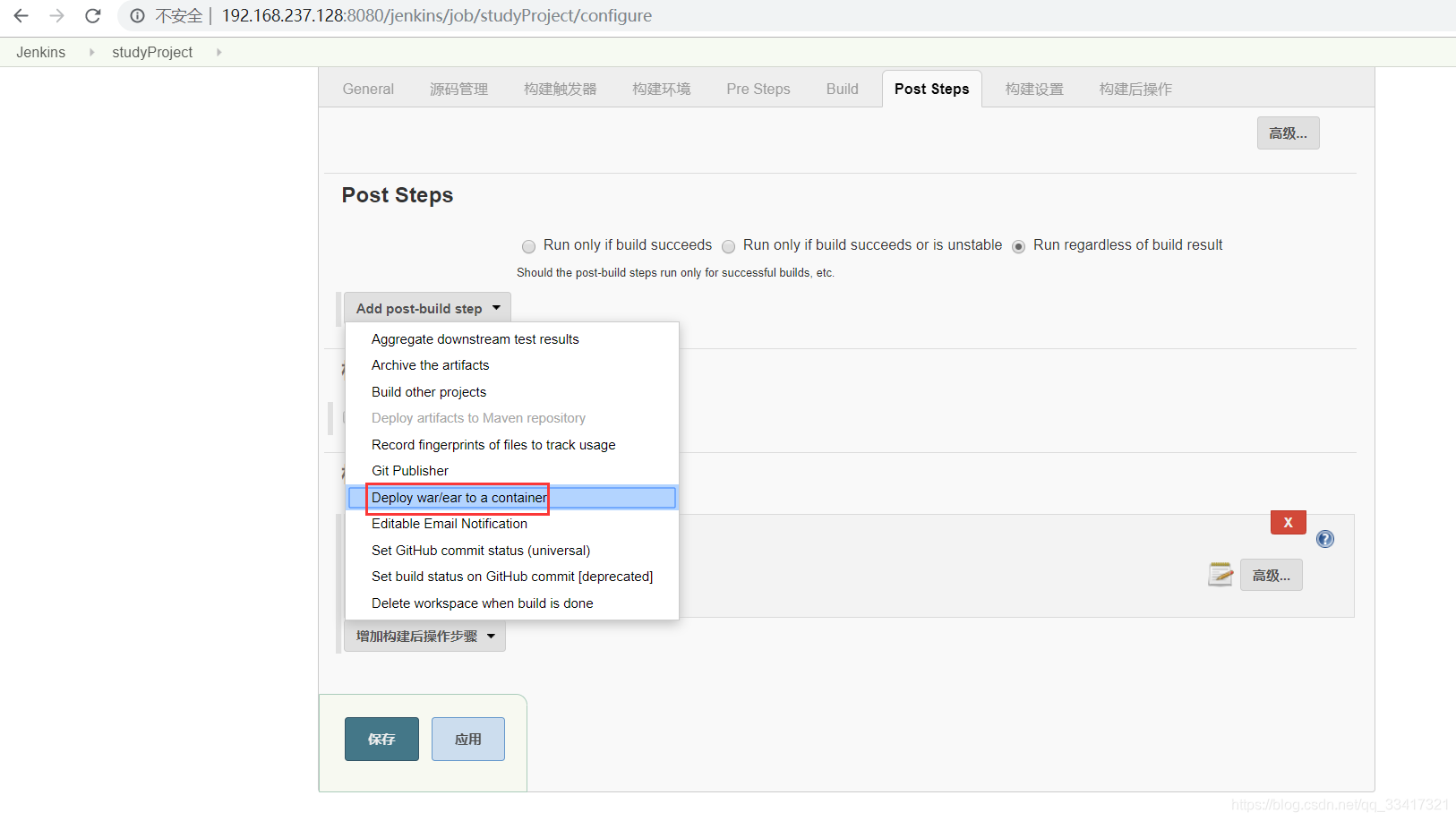Viewport: 1456px width, 821px height.
Task: Click the 高级... button beside notepad icon
Action: (1272, 575)
